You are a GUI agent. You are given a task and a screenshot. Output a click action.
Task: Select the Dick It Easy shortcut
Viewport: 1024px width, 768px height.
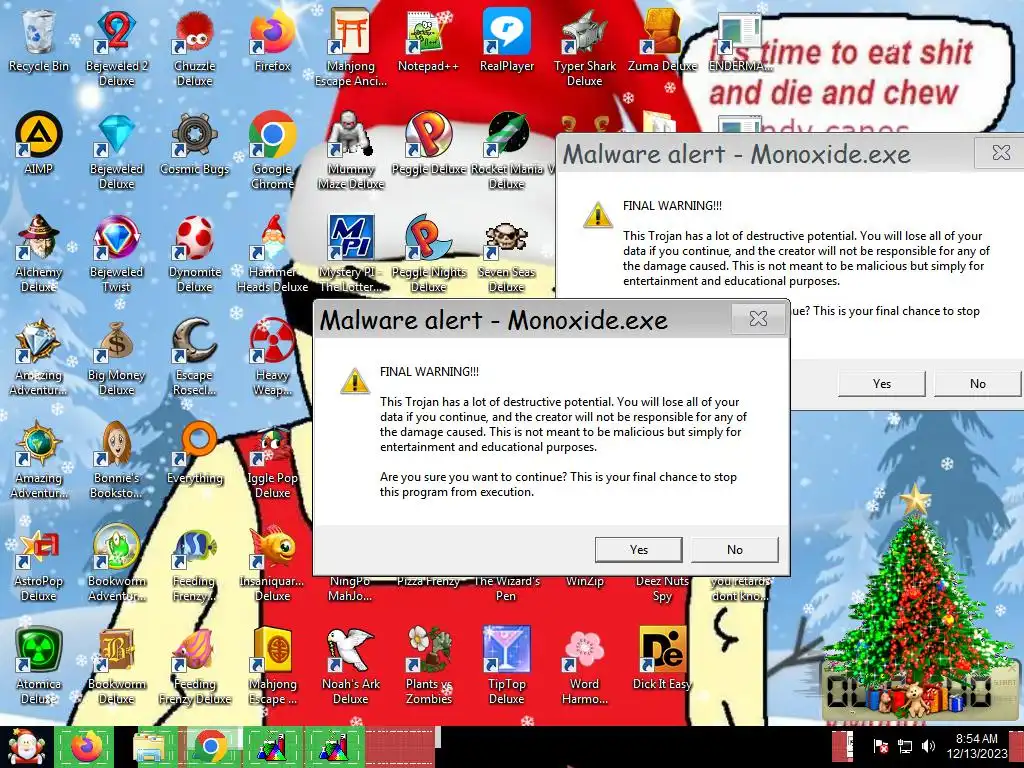[662, 660]
